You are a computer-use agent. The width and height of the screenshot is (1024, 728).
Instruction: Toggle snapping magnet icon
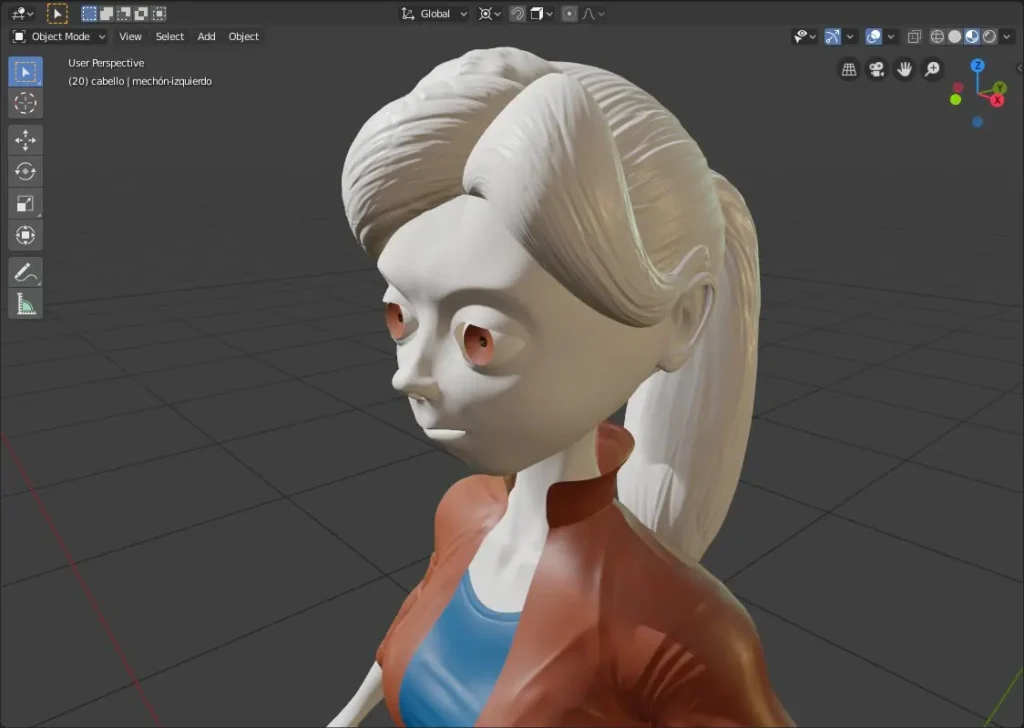[x=517, y=14]
